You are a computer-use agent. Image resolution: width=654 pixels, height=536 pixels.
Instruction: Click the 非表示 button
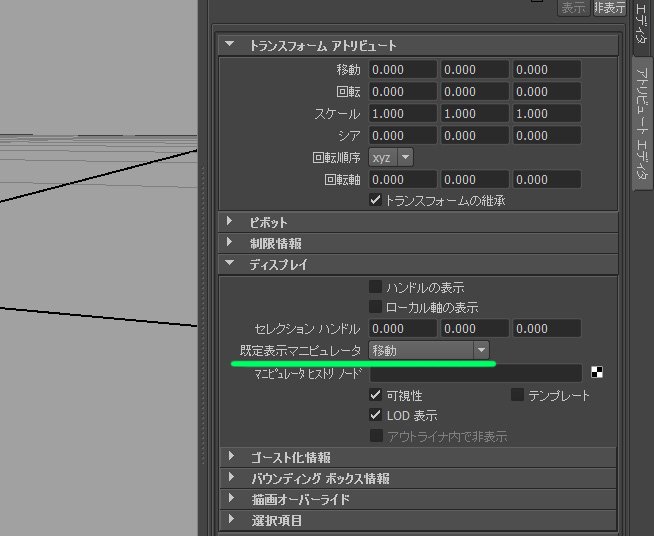pos(609,8)
